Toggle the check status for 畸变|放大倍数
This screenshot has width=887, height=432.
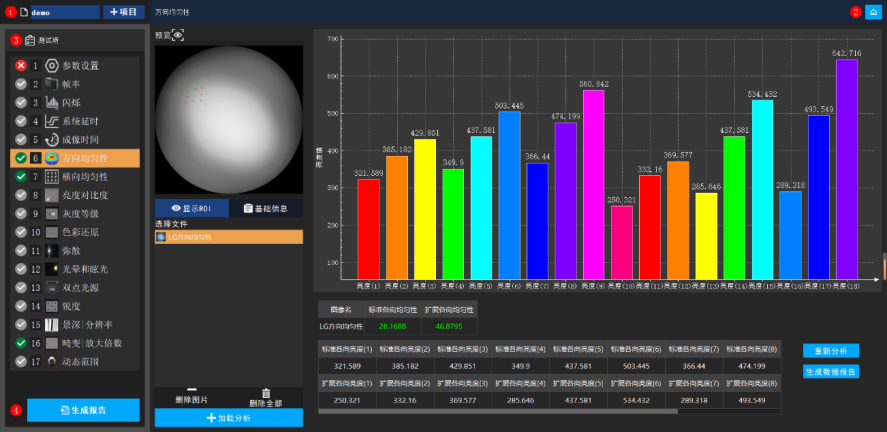click(x=20, y=343)
